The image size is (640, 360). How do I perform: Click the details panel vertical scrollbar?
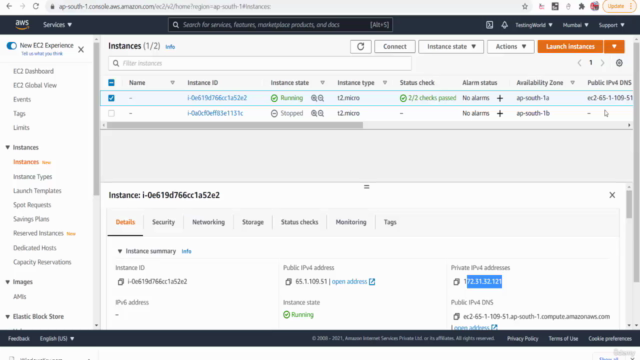click(629, 204)
